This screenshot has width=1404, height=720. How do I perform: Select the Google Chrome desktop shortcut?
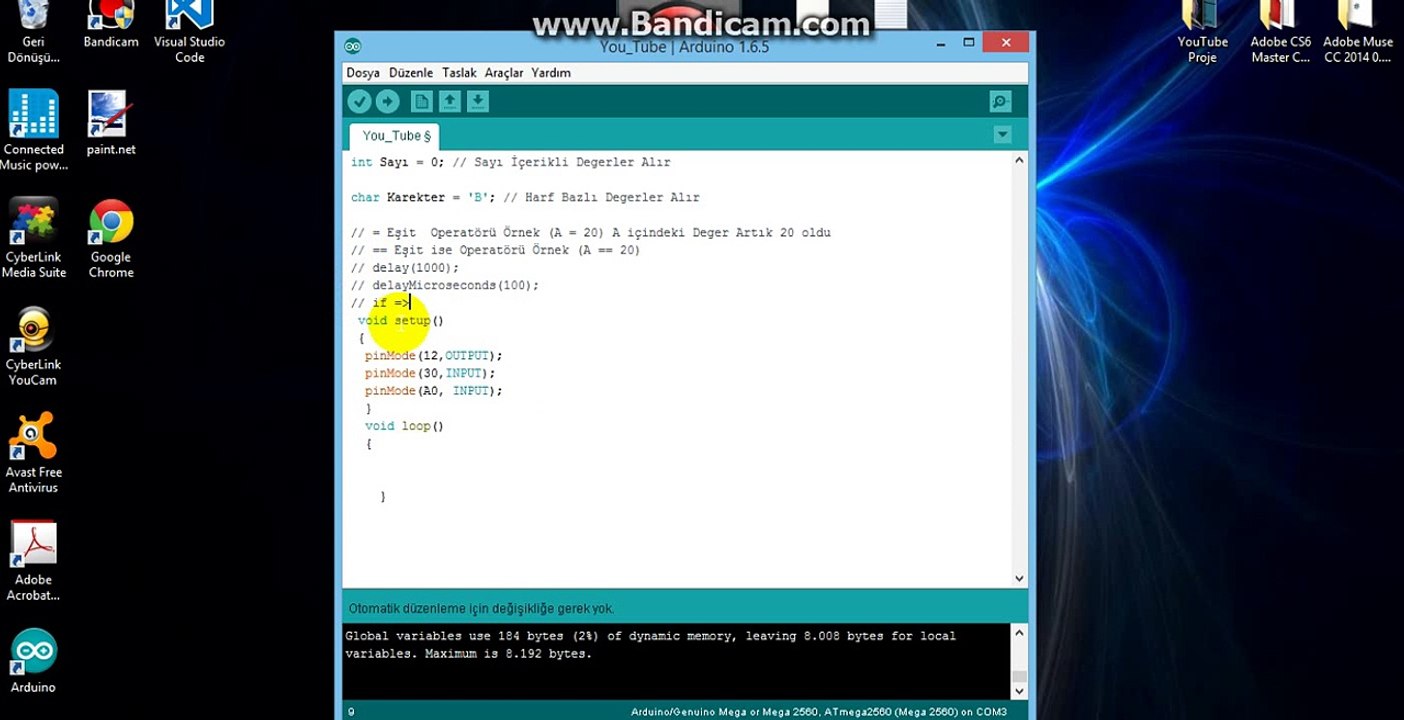click(x=111, y=238)
